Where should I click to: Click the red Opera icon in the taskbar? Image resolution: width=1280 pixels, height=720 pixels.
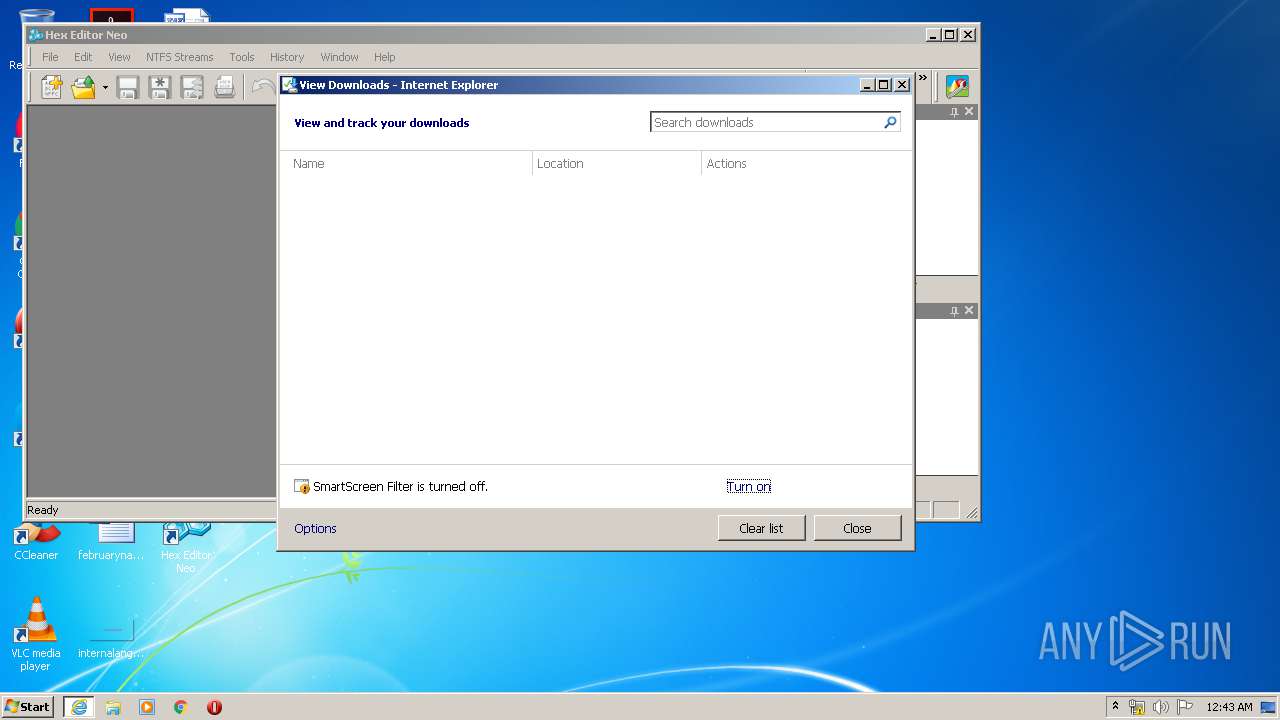pyautogui.click(x=214, y=706)
